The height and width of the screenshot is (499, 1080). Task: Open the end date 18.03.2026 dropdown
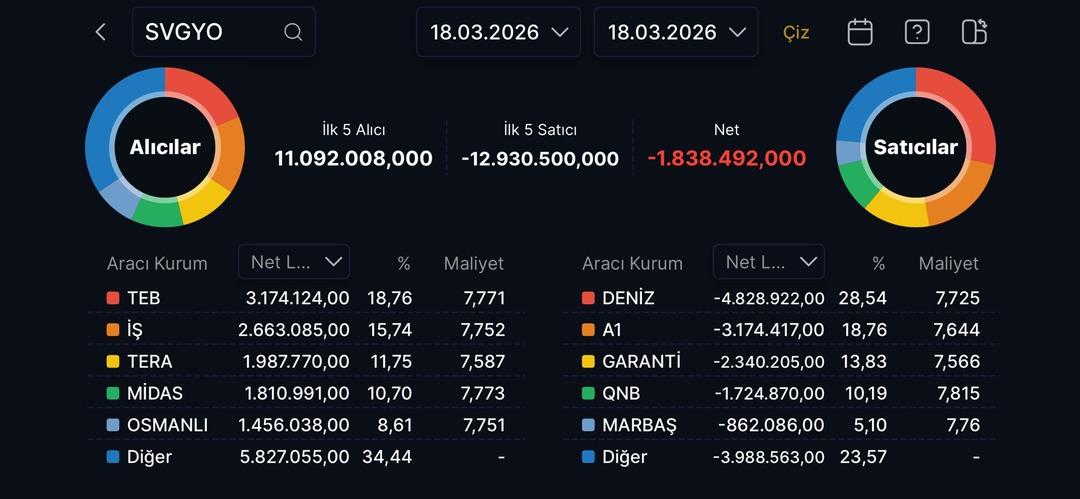(676, 32)
